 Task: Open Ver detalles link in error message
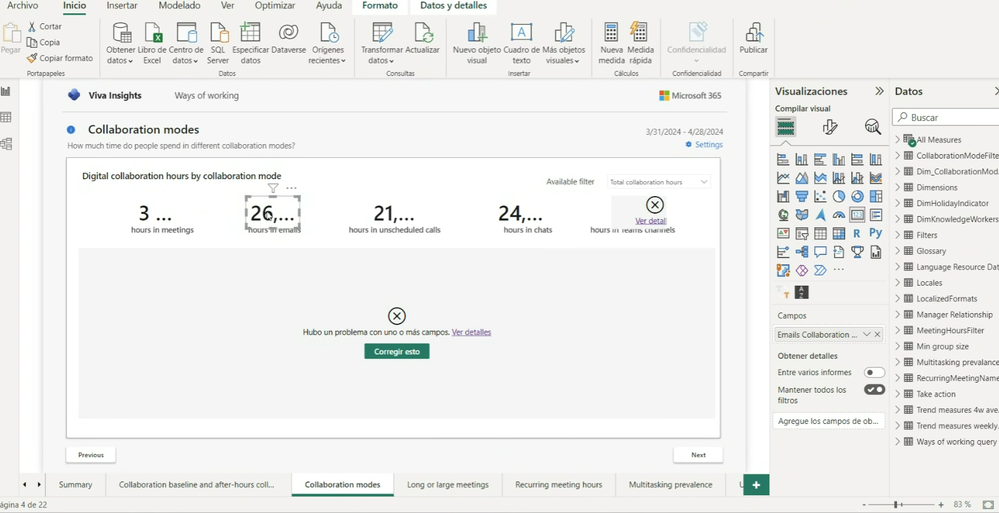click(x=471, y=332)
